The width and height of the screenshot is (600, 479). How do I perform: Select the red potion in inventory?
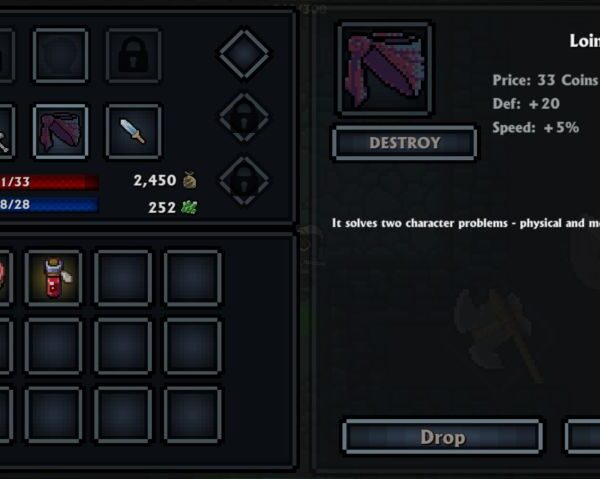[x=54, y=278]
